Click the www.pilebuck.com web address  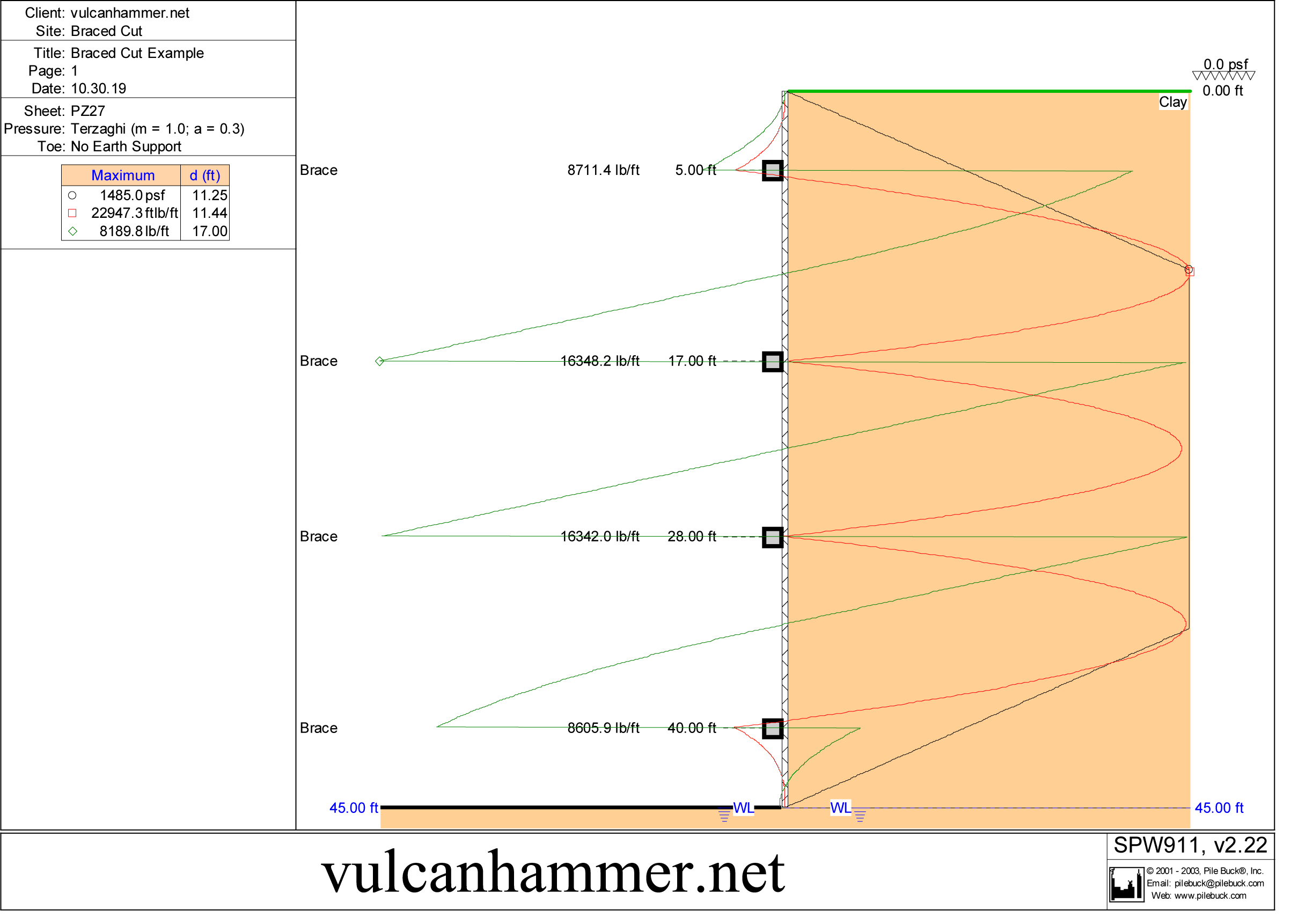[1209, 896]
